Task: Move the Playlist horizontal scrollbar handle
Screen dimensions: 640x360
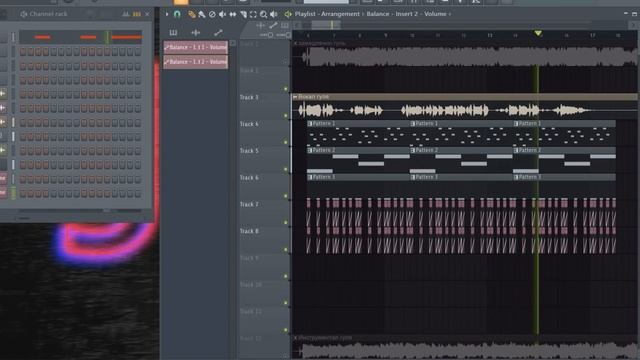Action: [326, 25]
